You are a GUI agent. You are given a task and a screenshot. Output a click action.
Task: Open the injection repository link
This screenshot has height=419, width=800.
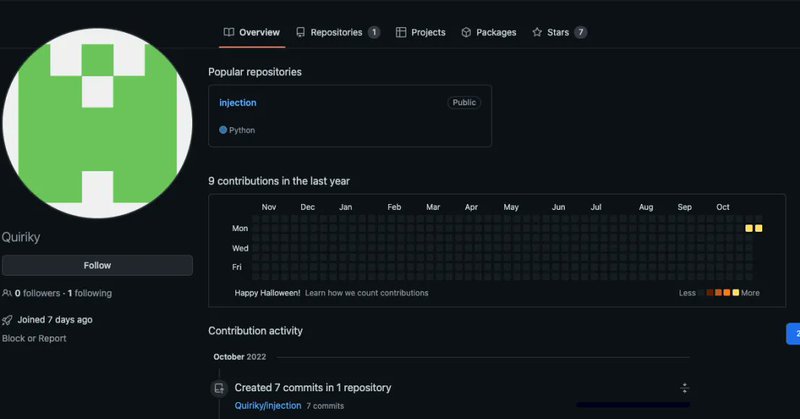[238, 103]
